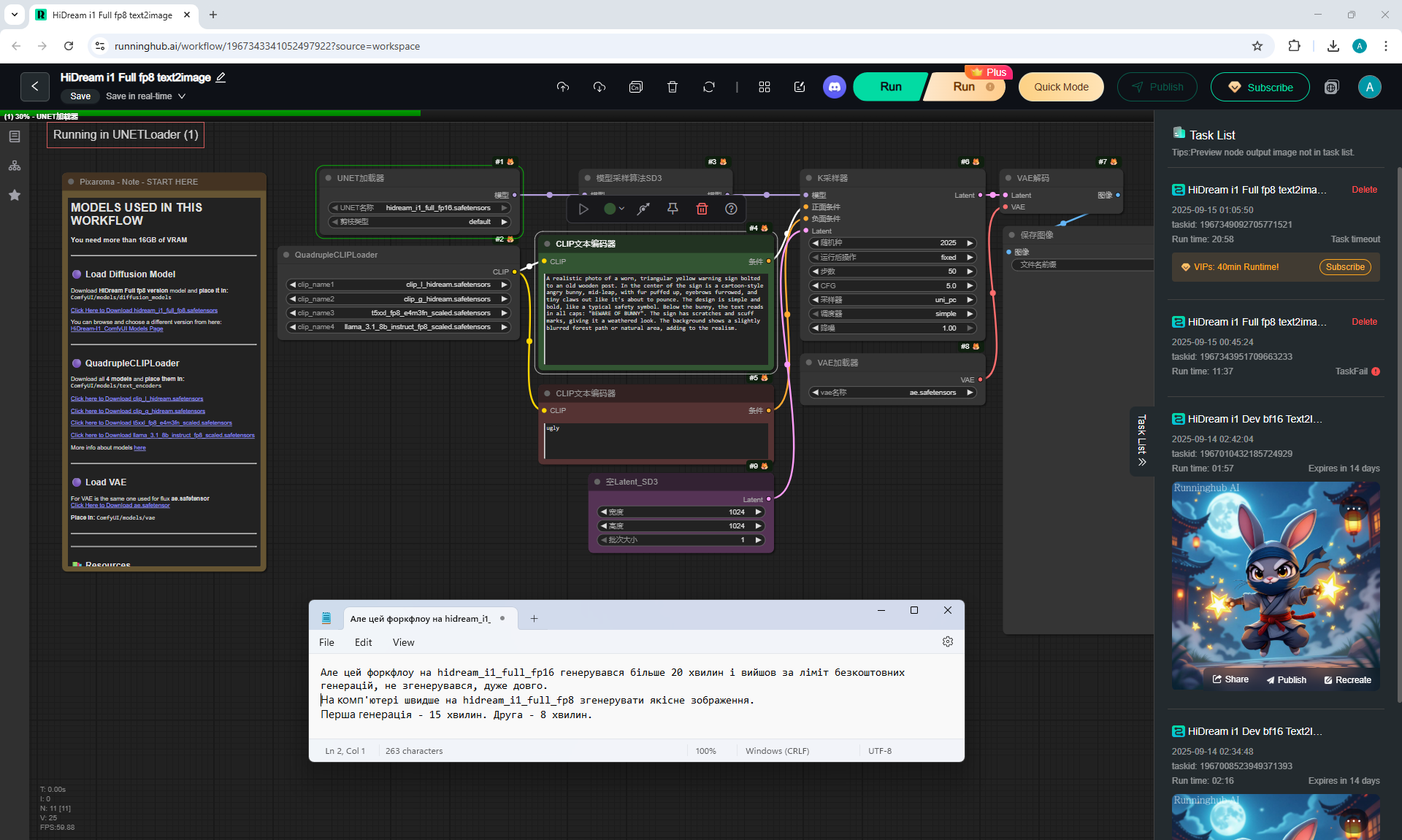Pin the selected node with pin icon
Viewport: 1402px width, 840px height.
point(673,209)
